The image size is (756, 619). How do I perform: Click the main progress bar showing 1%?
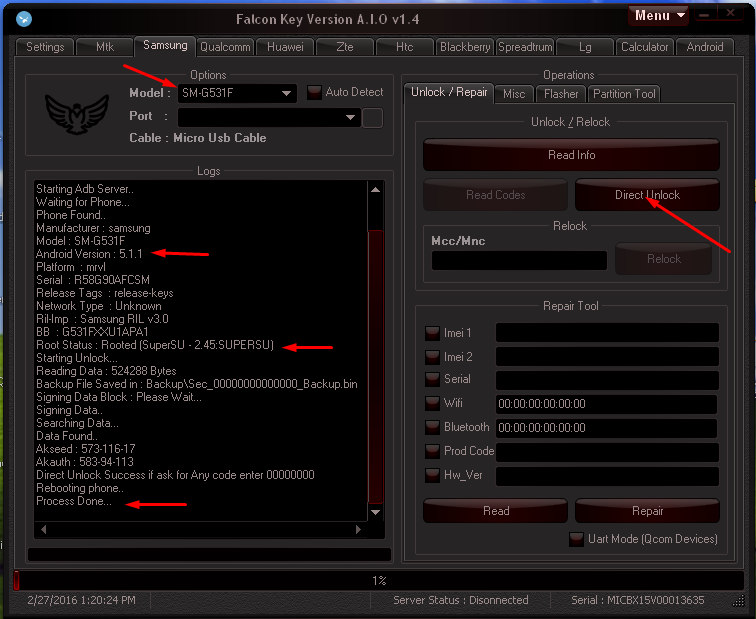pyautogui.click(x=379, y=580)
